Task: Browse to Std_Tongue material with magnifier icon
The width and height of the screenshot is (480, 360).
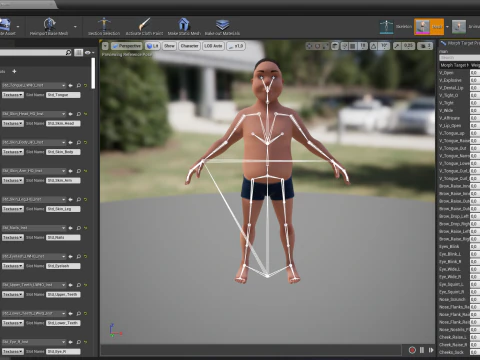Action: click(x=79, y=86)
